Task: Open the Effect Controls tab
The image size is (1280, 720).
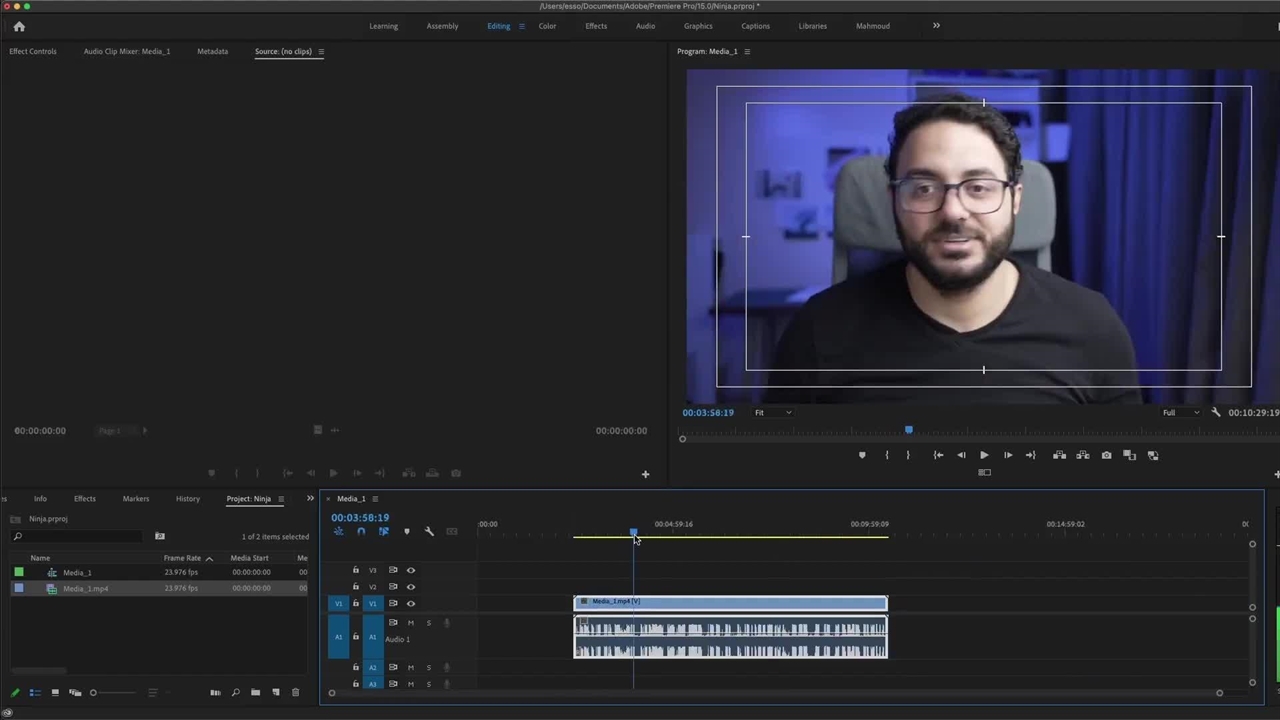Action: [33, 51]
